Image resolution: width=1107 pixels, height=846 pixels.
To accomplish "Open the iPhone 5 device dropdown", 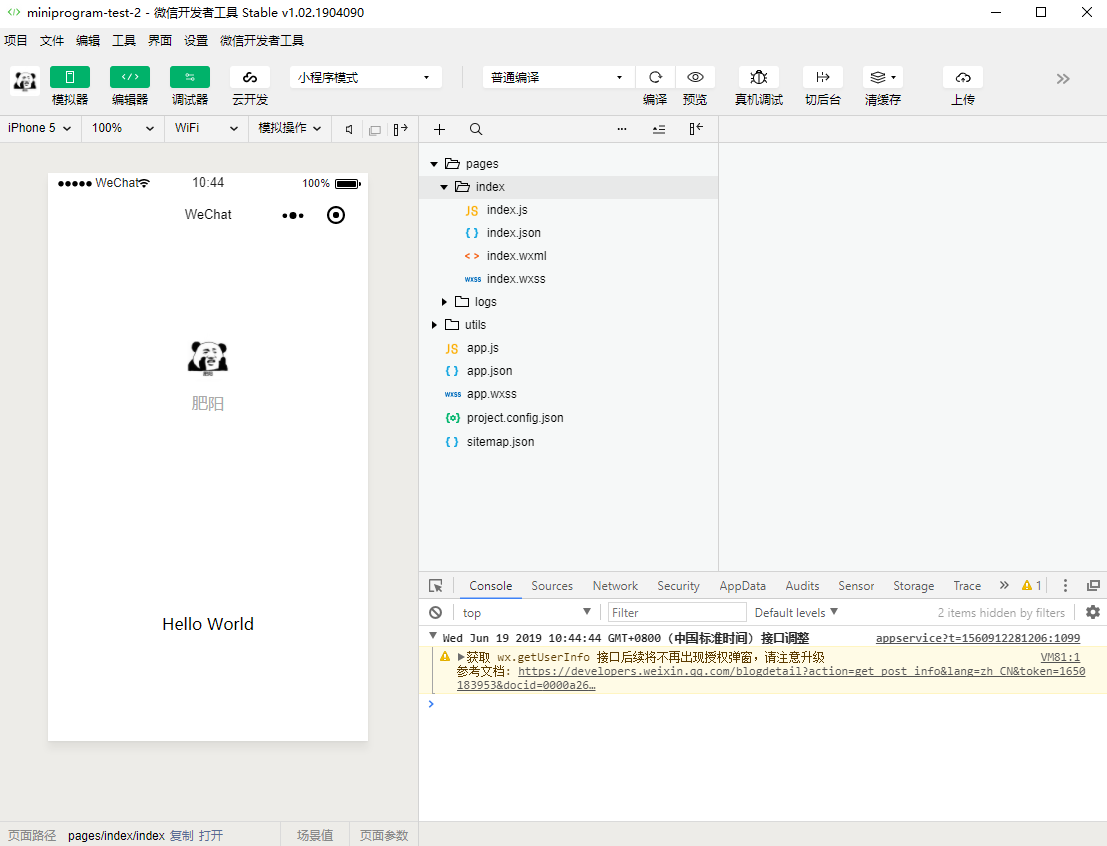I will pyautogui.click(x=40, y=128).
